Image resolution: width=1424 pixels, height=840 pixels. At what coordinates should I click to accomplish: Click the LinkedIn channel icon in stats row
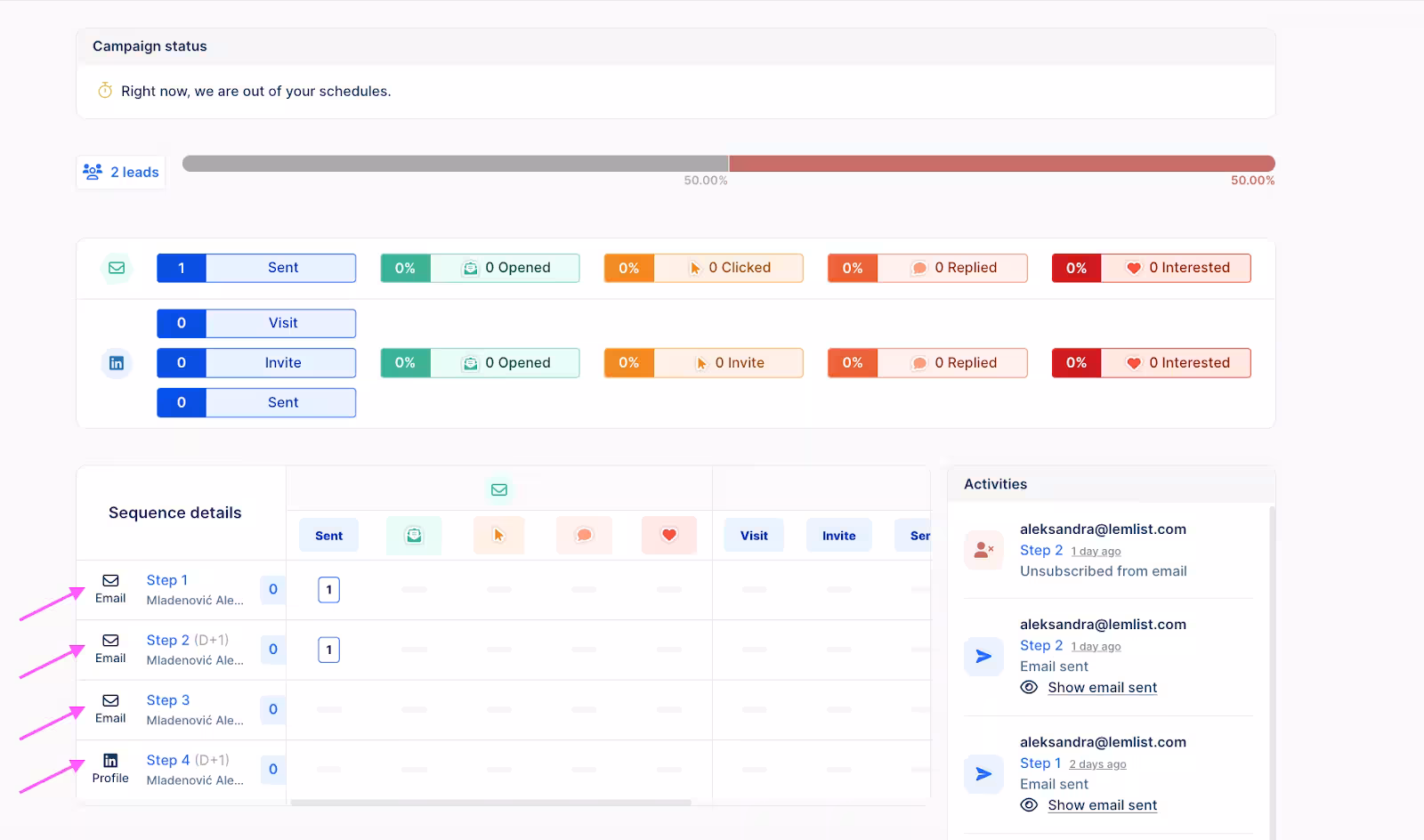[117, 363]
